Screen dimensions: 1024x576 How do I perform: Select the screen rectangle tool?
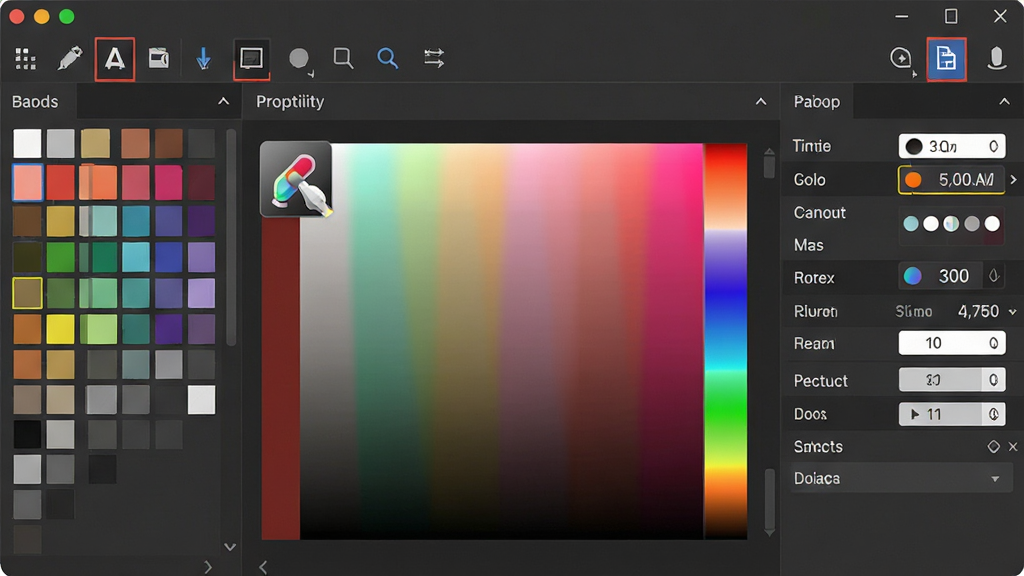click(x=251, y=58)
